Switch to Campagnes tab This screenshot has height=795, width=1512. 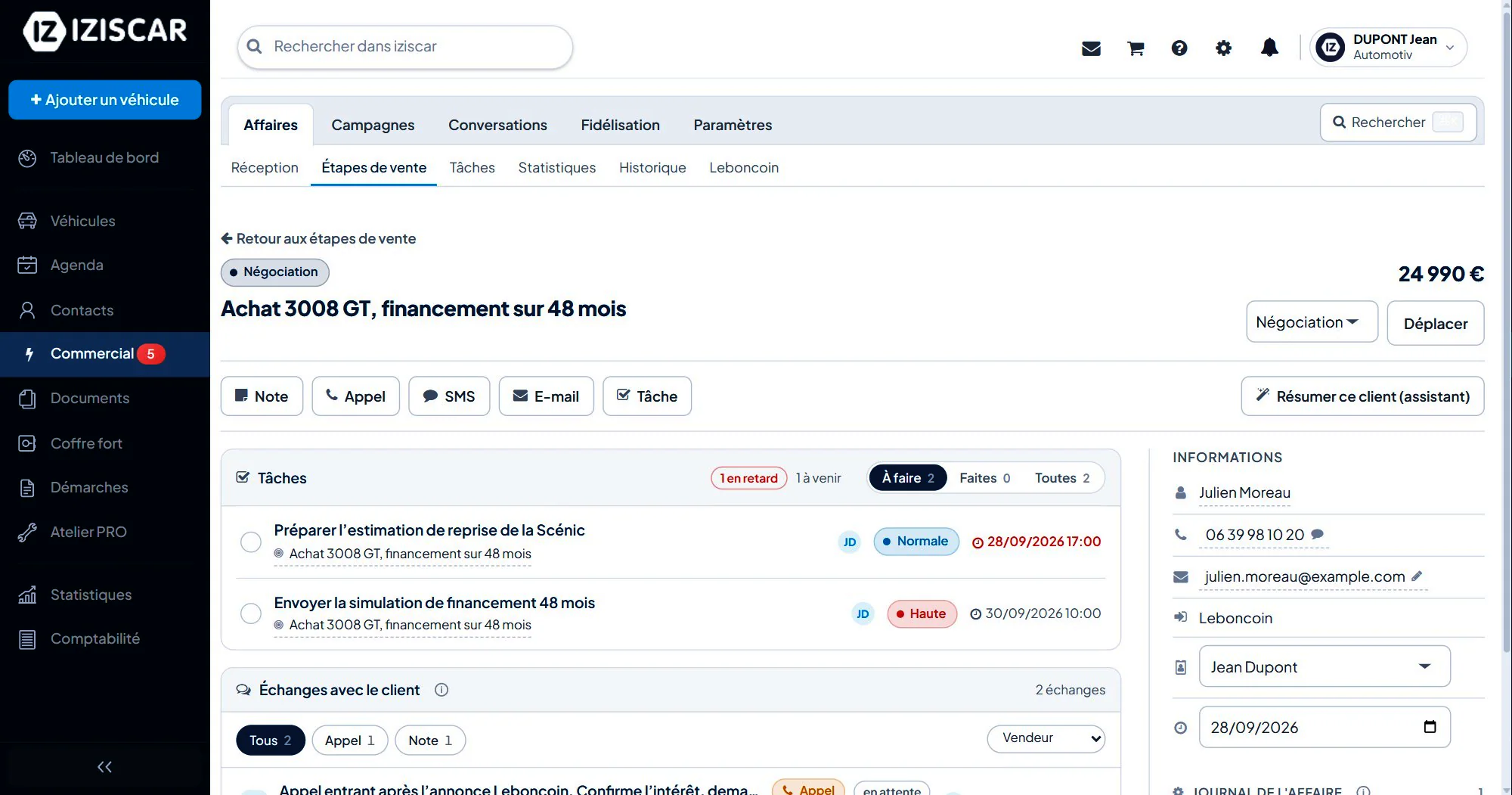point(373,125)
